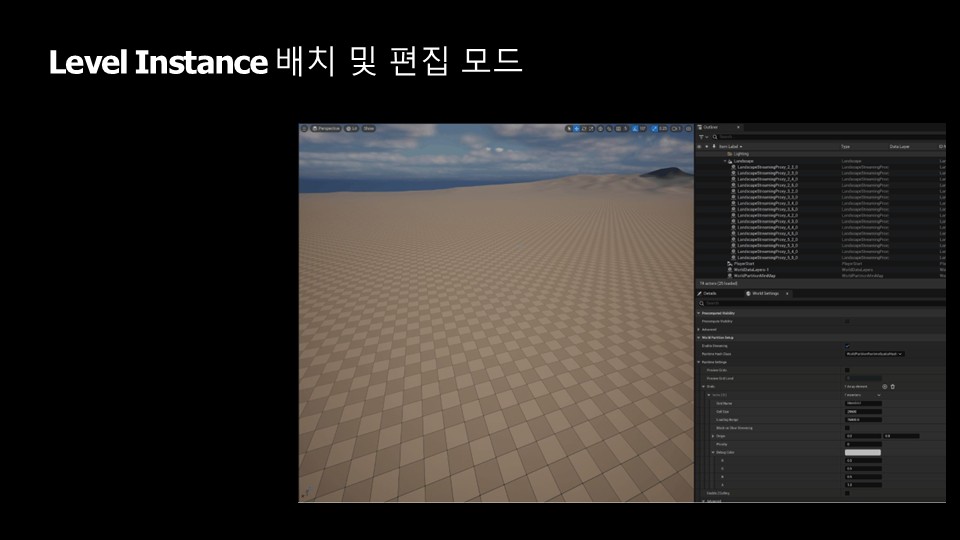Click the Data Layer column header
960x540 pixels.
coord(899,146)
